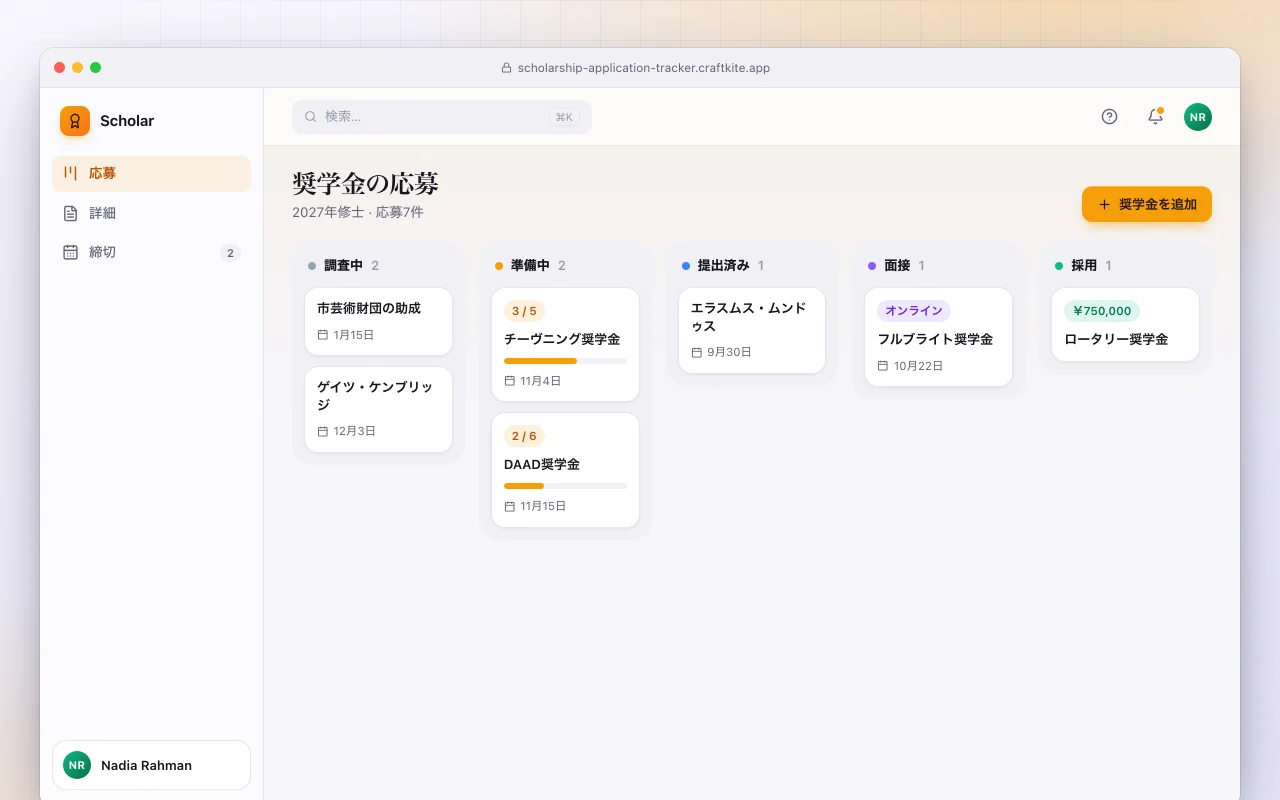
Task: Focus the 検索 search field
Action: [442, 117]
